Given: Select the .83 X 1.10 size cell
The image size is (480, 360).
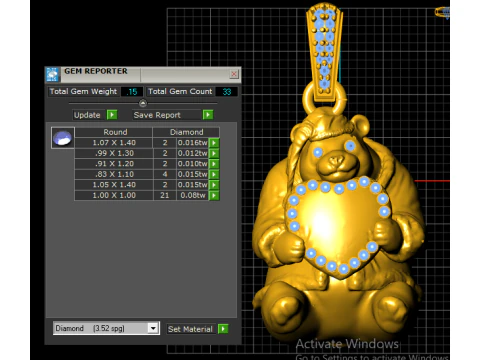Looking at the screenshot, I should pyautogui.click(x=114, y=174).
